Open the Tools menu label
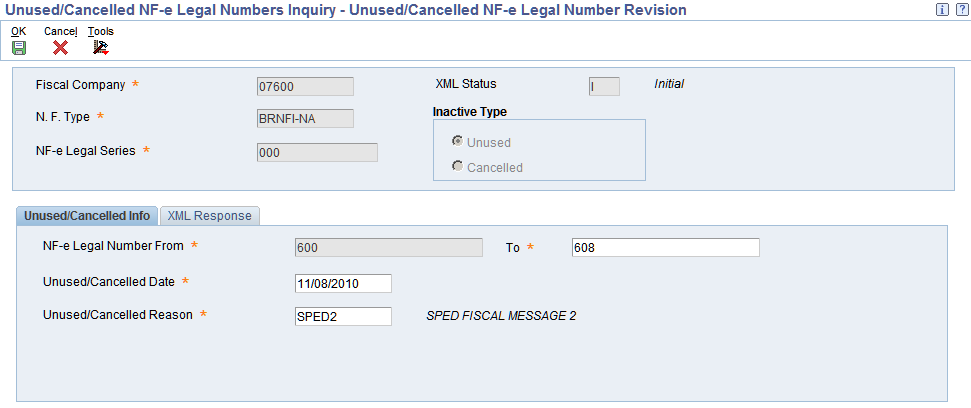The height and width of the screenshot is (408, 971). click(x=101, y=31)
